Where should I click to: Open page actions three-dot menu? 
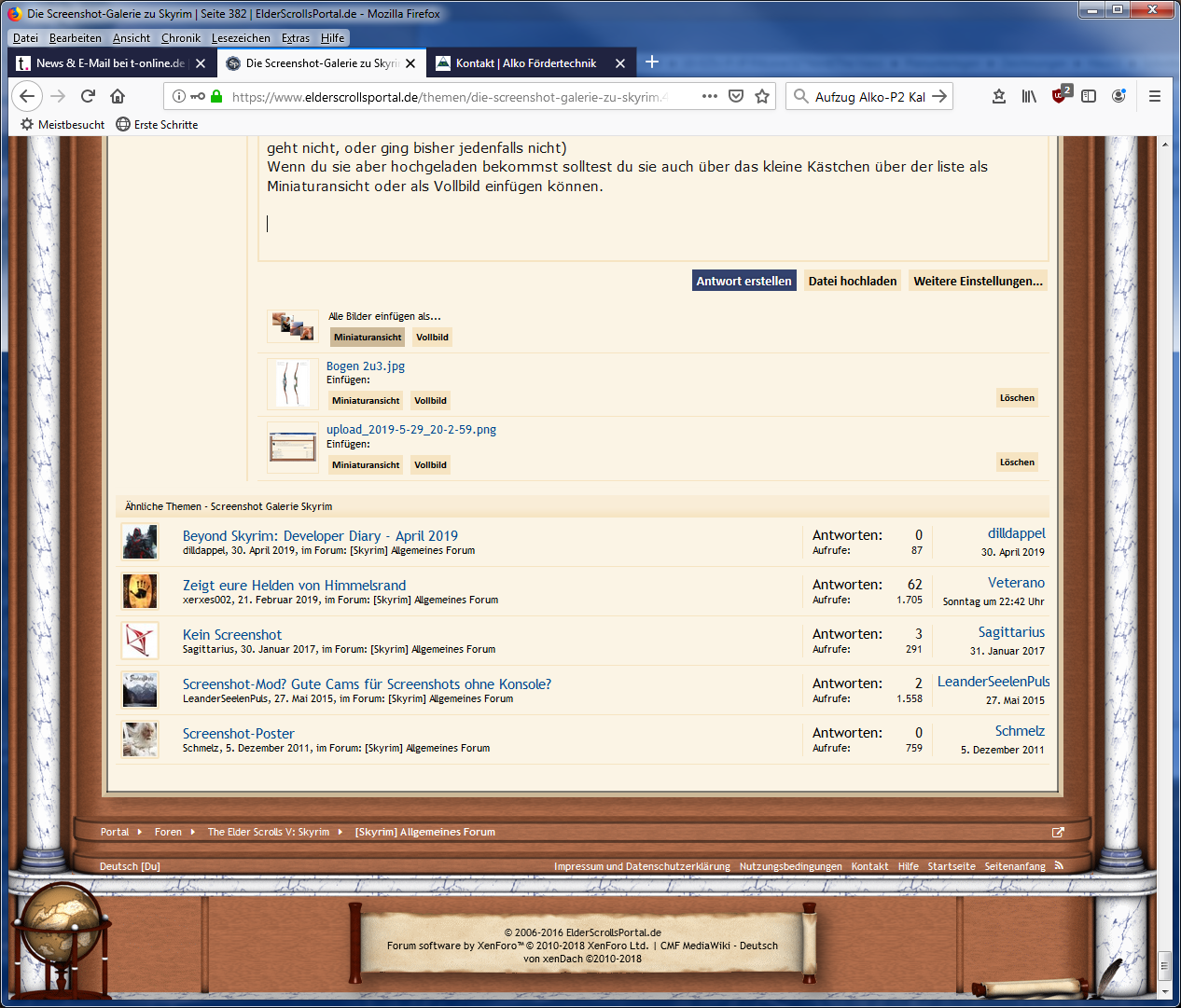coord(710,96)
